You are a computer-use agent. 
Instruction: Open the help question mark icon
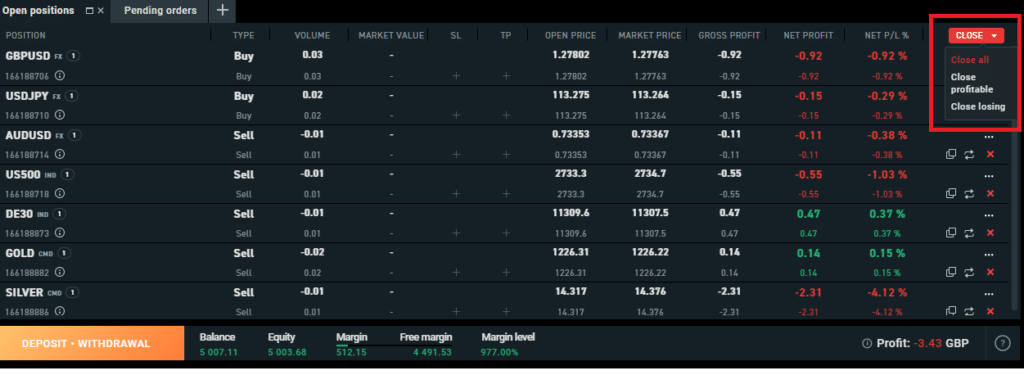point(1002,343)
